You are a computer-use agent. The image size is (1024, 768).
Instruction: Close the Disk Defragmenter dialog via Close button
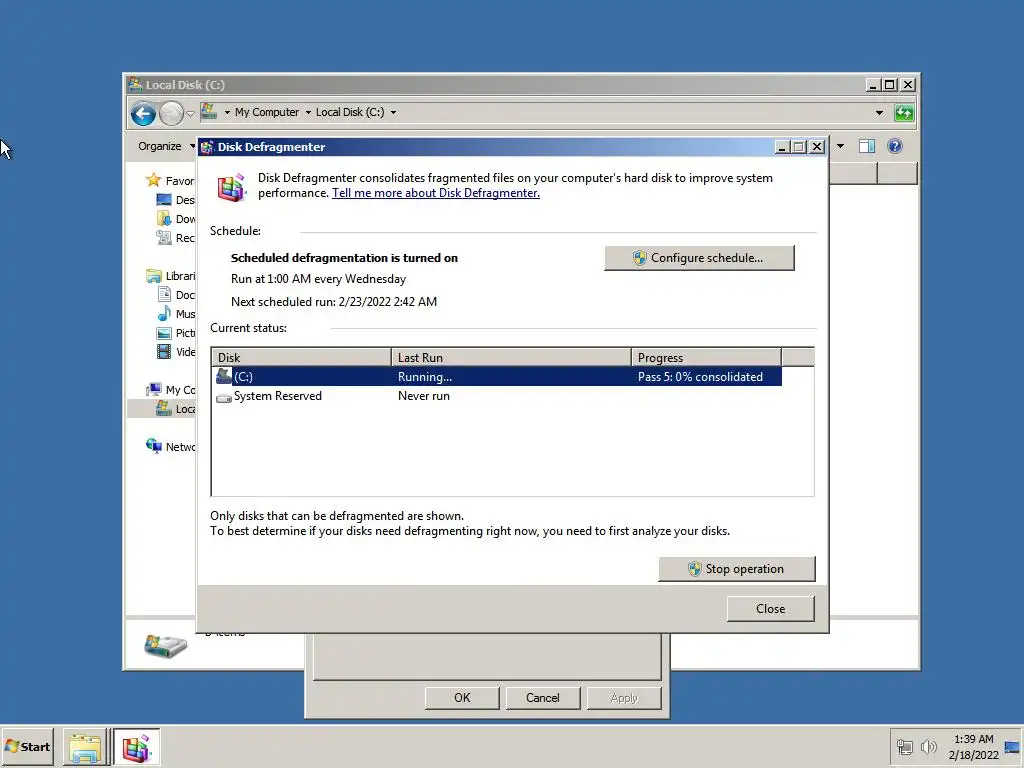771,609
